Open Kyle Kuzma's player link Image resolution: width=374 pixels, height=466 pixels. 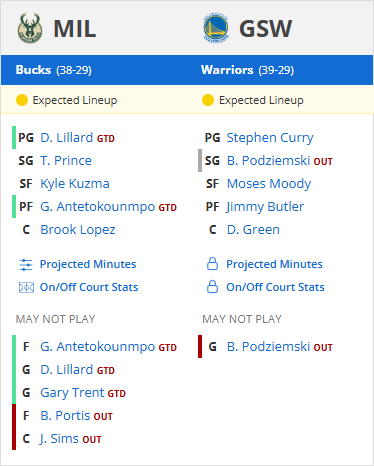(75, 184)
